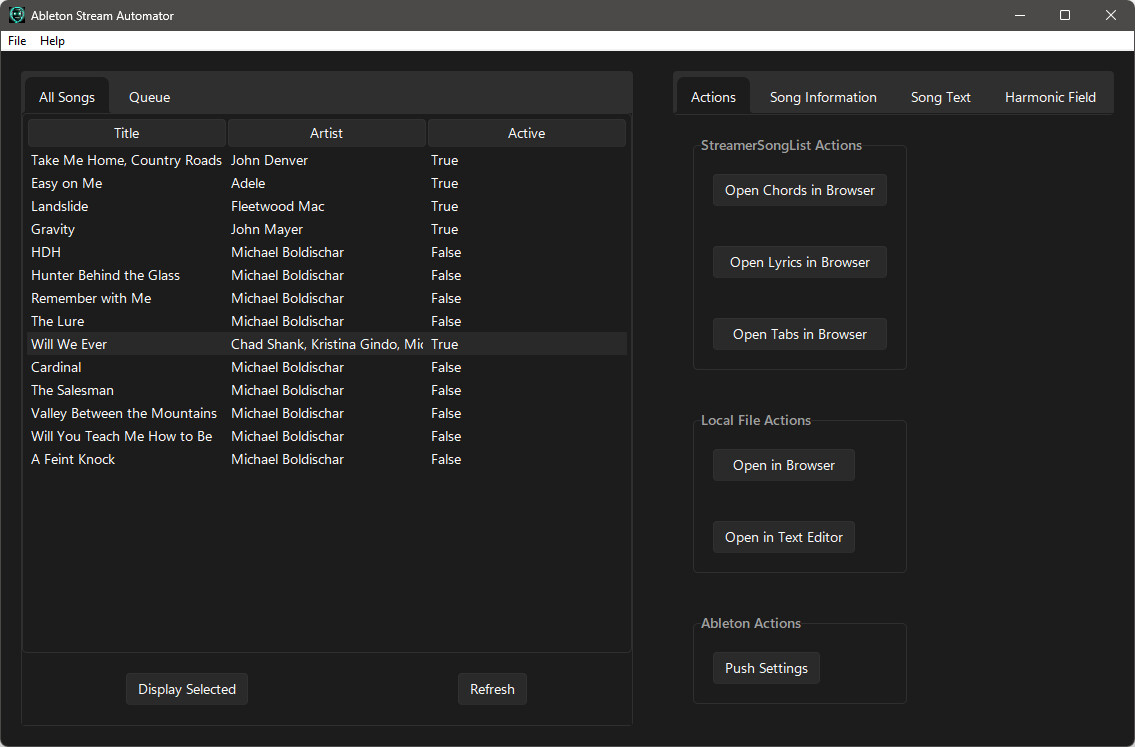Image resolution: width=1135 pixels, height=747 pixels.
Task: Click the Display Selected button
Action: [x=187, y=689]
